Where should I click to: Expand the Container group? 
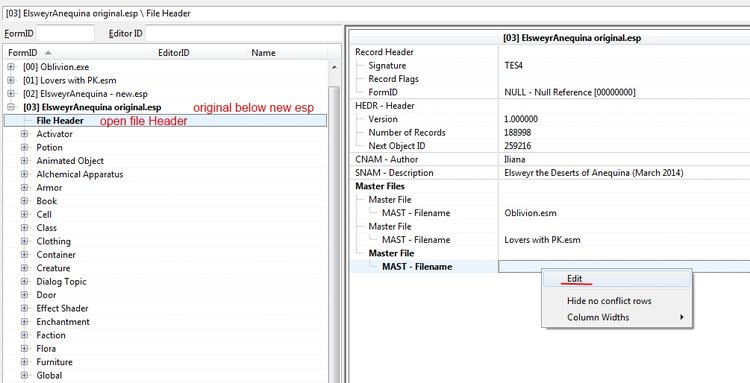coord(24,254)
